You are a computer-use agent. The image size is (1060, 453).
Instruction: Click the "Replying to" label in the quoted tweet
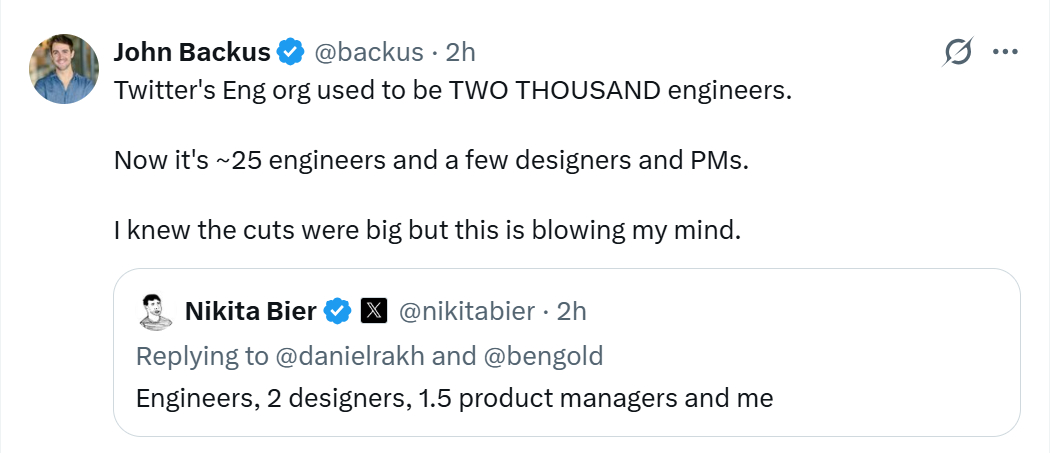click(x=202, y=356)
